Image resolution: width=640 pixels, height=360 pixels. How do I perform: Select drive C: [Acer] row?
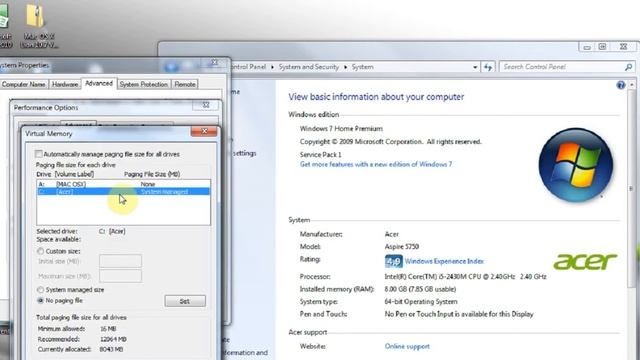point(124,191)
